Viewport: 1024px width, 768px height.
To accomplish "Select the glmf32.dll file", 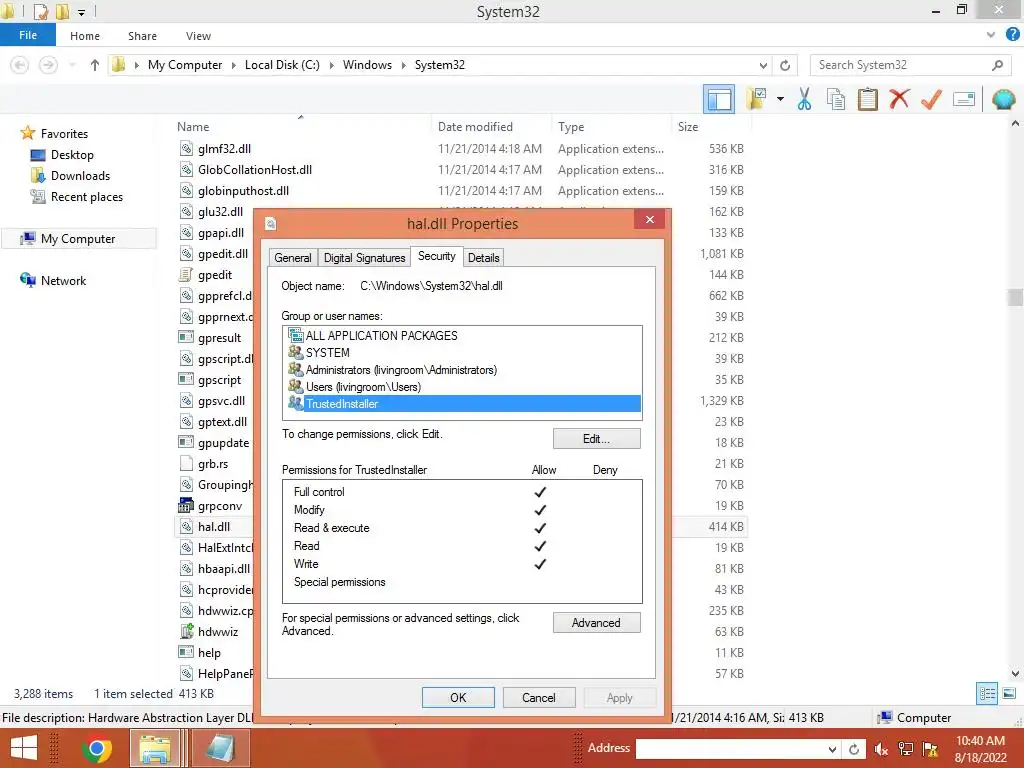I will [224, 149].
